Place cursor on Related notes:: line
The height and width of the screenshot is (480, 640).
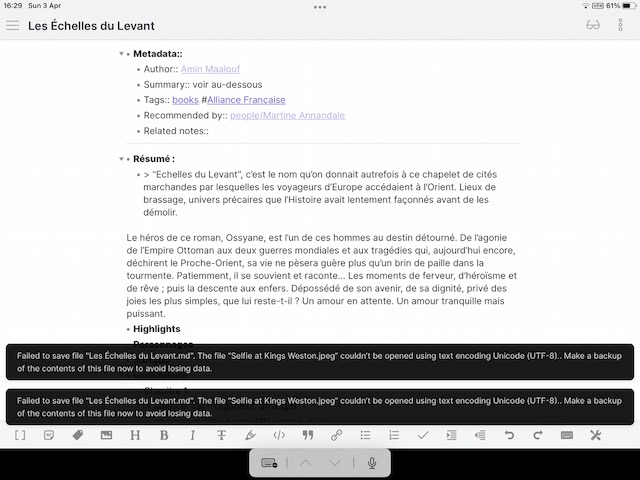pyautogui.click(x=176, y=131)
